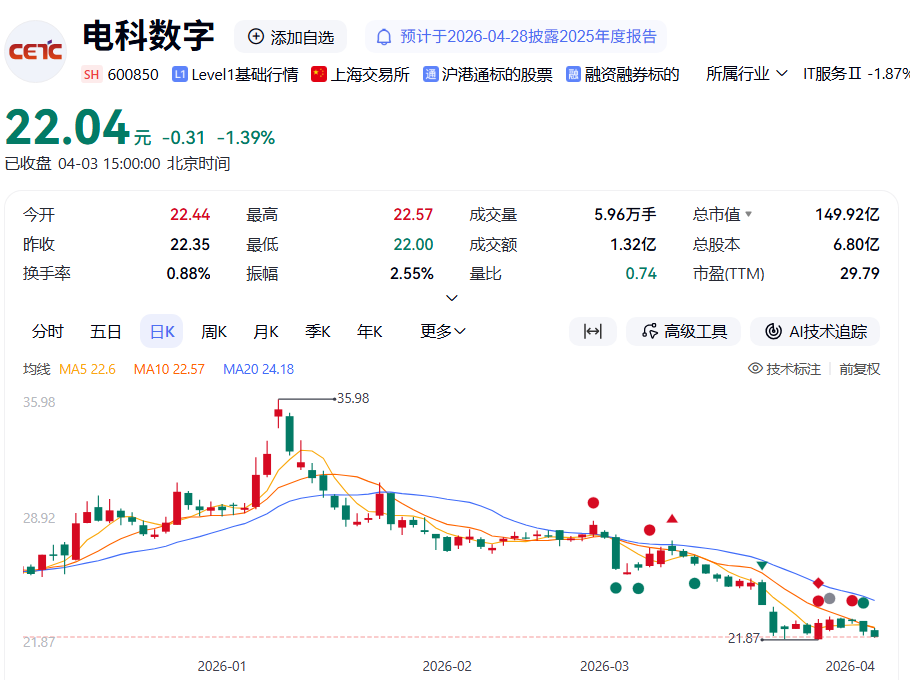Open 高级工具 advanced tools
This screenshot has width=910, height=680.
[684, 332]
